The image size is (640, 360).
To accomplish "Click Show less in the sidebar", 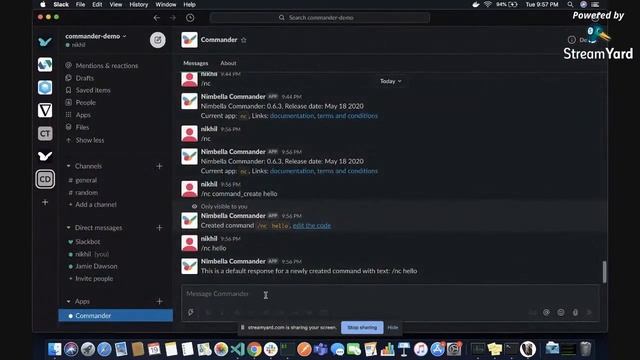I will pyautogui.click(x=89, y=140).
